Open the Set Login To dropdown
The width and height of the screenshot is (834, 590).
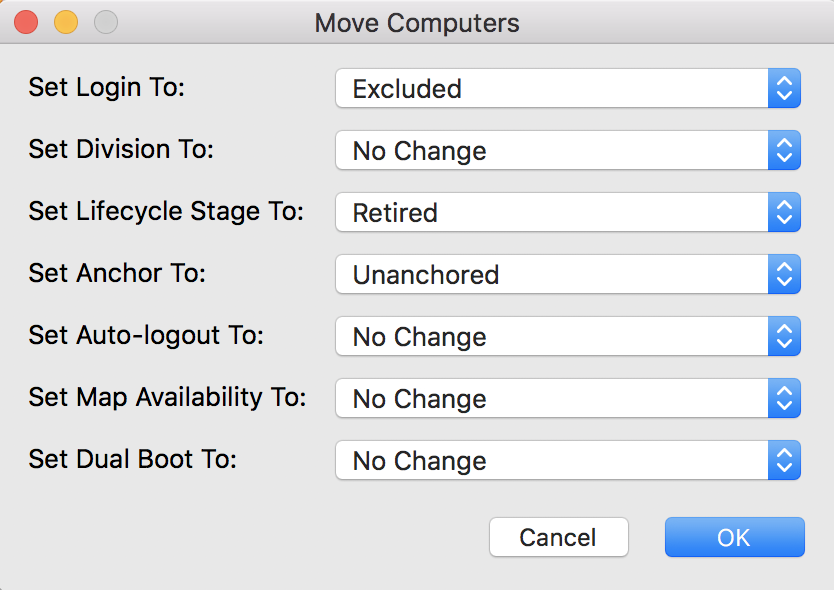567,89
